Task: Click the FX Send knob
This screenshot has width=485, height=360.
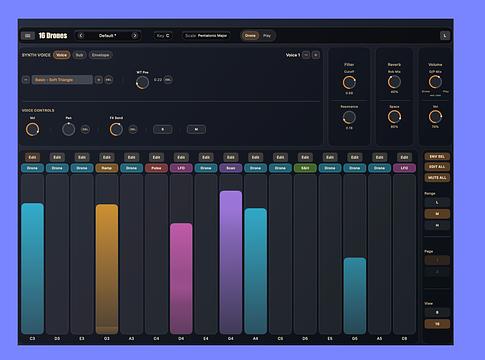Action: (116, 129)
